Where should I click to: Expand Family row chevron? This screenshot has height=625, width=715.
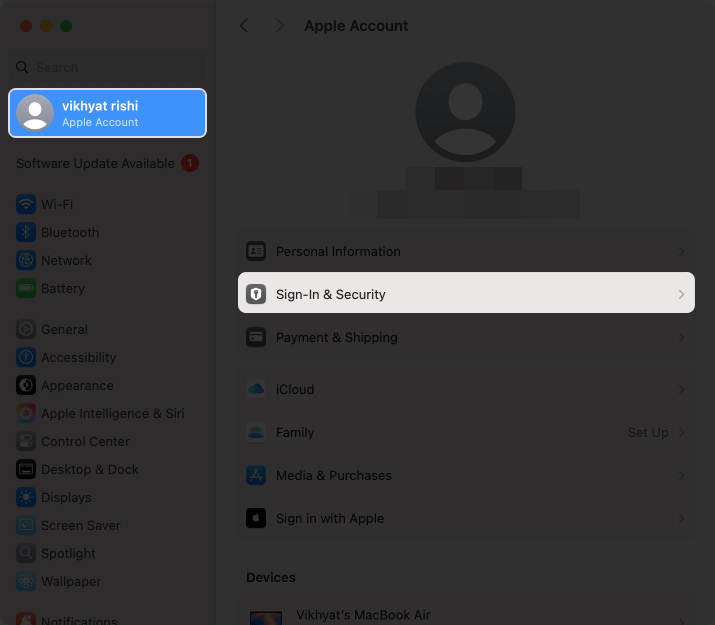coord(681,432)
